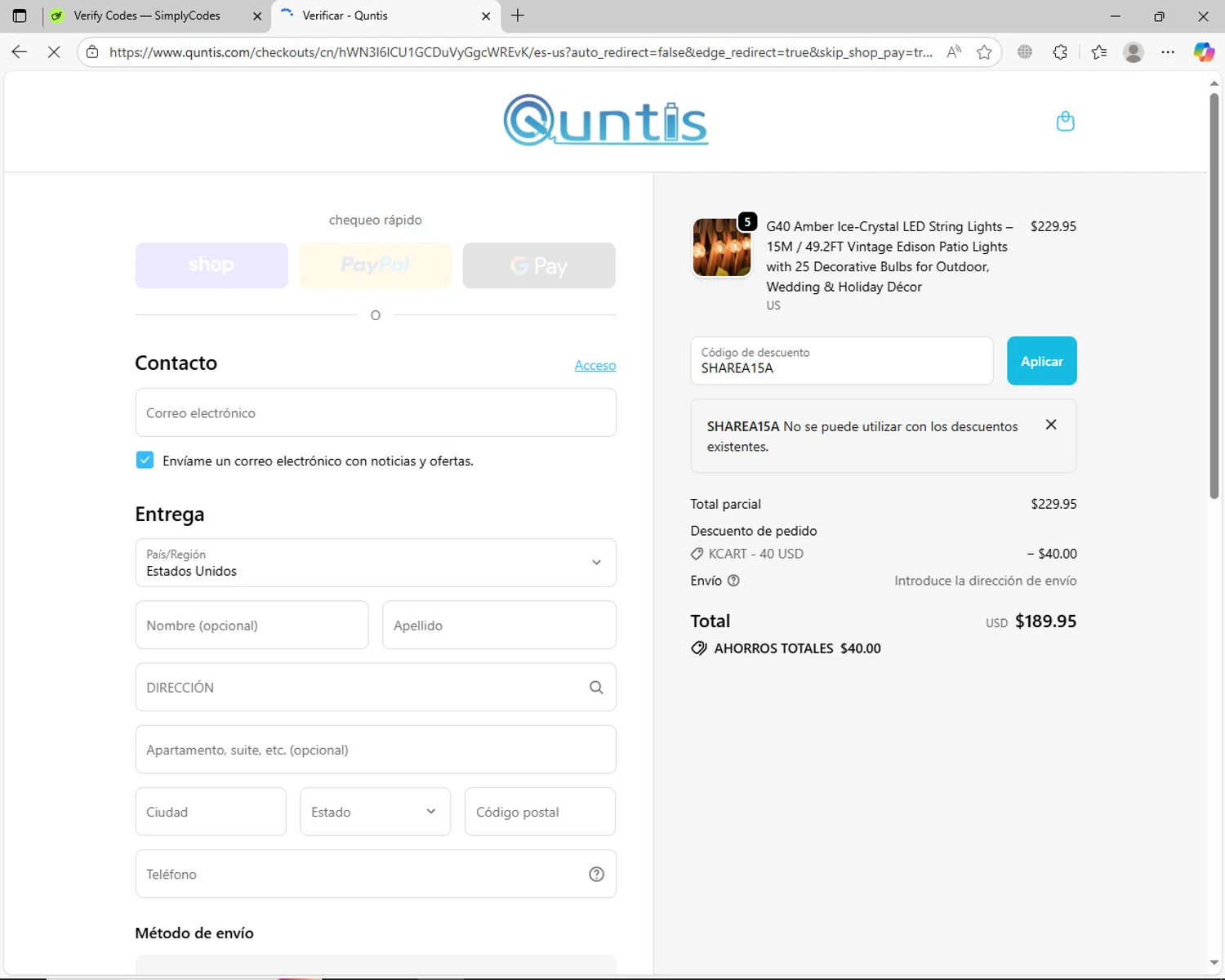The image size is (1225, 980).
Task: View site information lock icon
Action: 92,52
